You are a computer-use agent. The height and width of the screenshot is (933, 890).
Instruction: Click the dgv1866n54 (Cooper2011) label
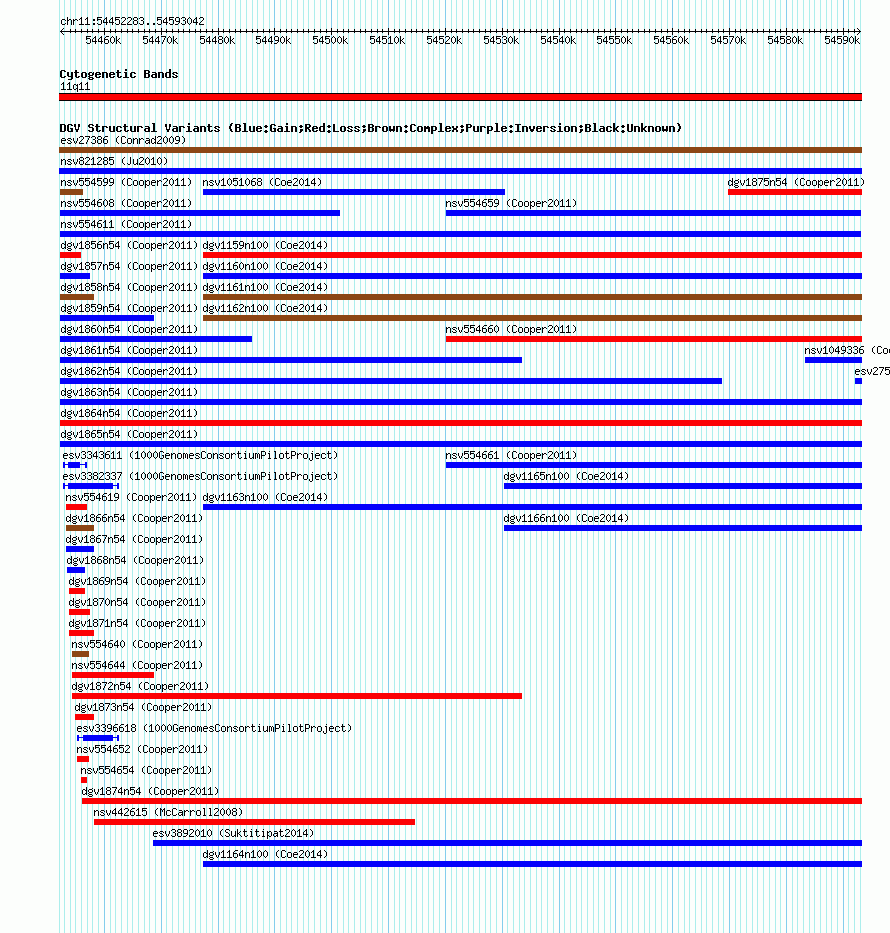click(x=134, y=518)
